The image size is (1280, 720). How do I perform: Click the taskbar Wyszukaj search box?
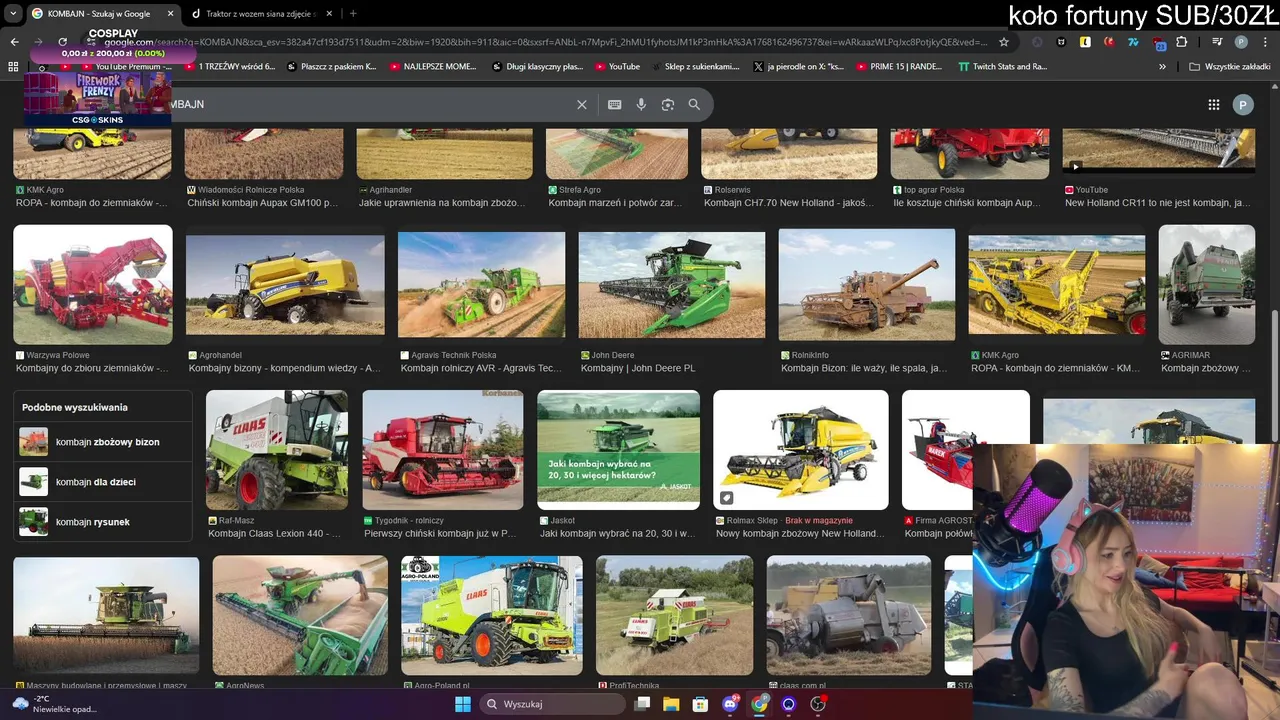(552, 704)
